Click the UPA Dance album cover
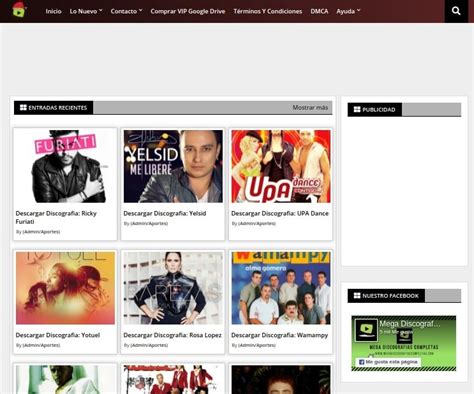 [x=281, y=166]
